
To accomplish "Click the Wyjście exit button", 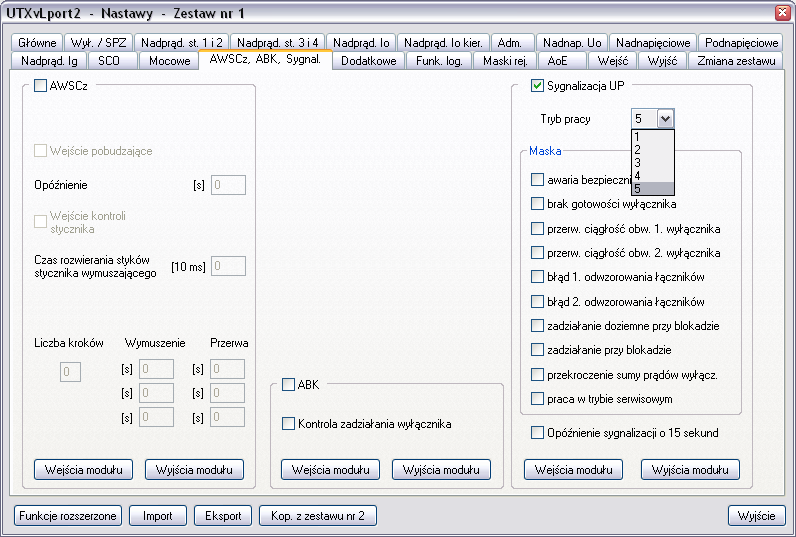I will 756,516.
